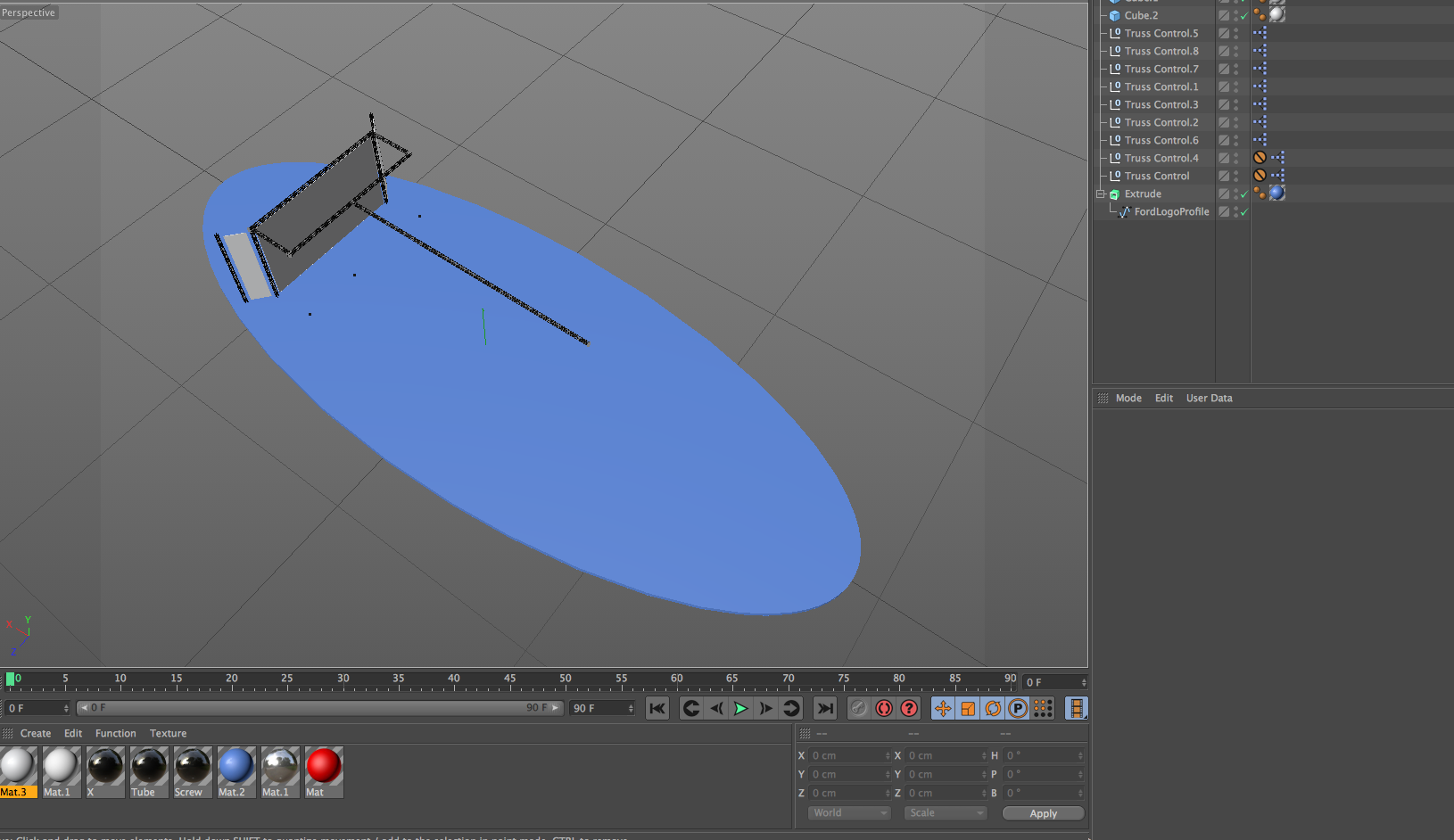
Task: Toggle visibility dots for Truss Control.5
Action: 1236,33
